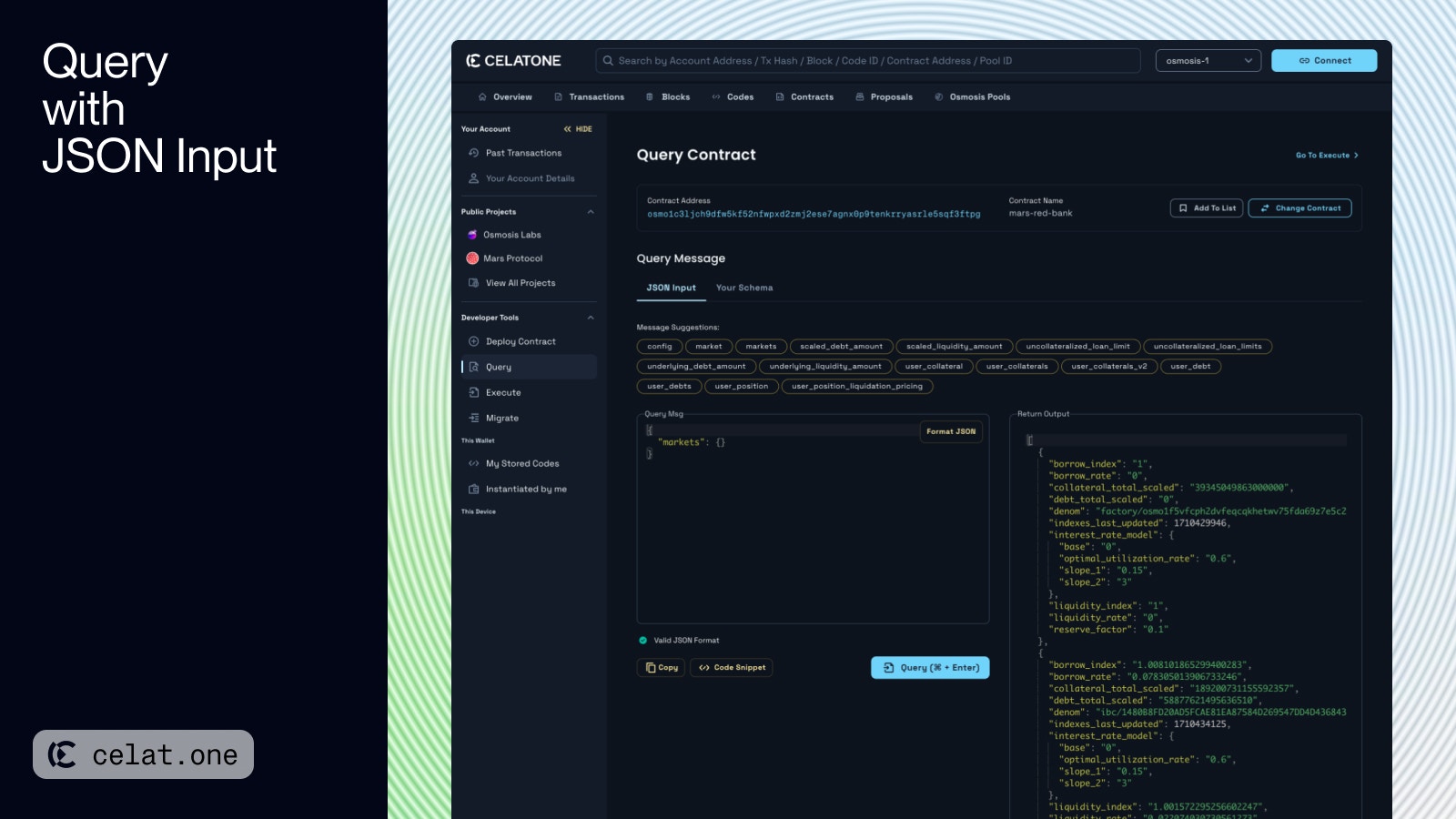1456x819 pixels.
Task: Hide the sidebar with HIDE toggle
Action: click(x=578, y=129)
